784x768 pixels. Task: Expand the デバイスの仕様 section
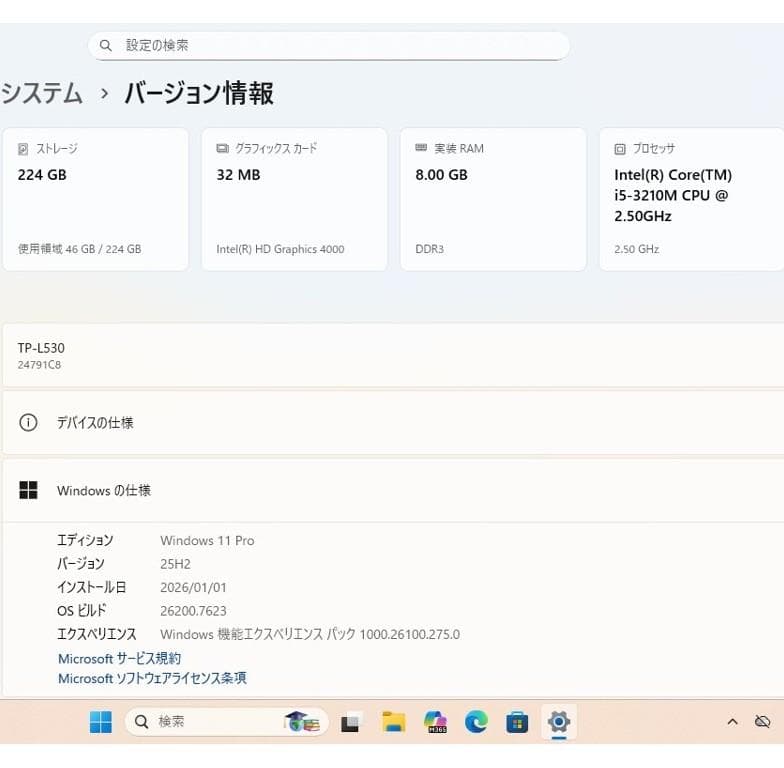pyautogui.click(x=393, y=422)
